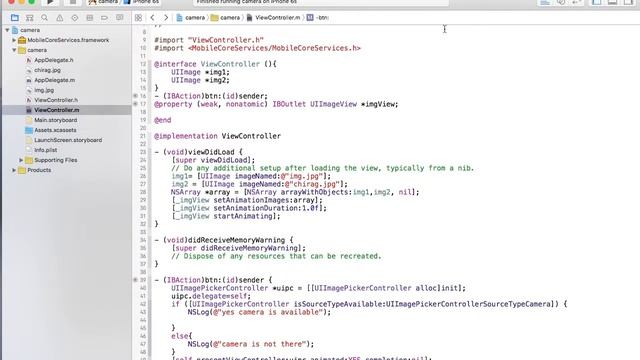640x360 pixels.
Task: Click line number 42 in gutter
Action: pos(143,304)
